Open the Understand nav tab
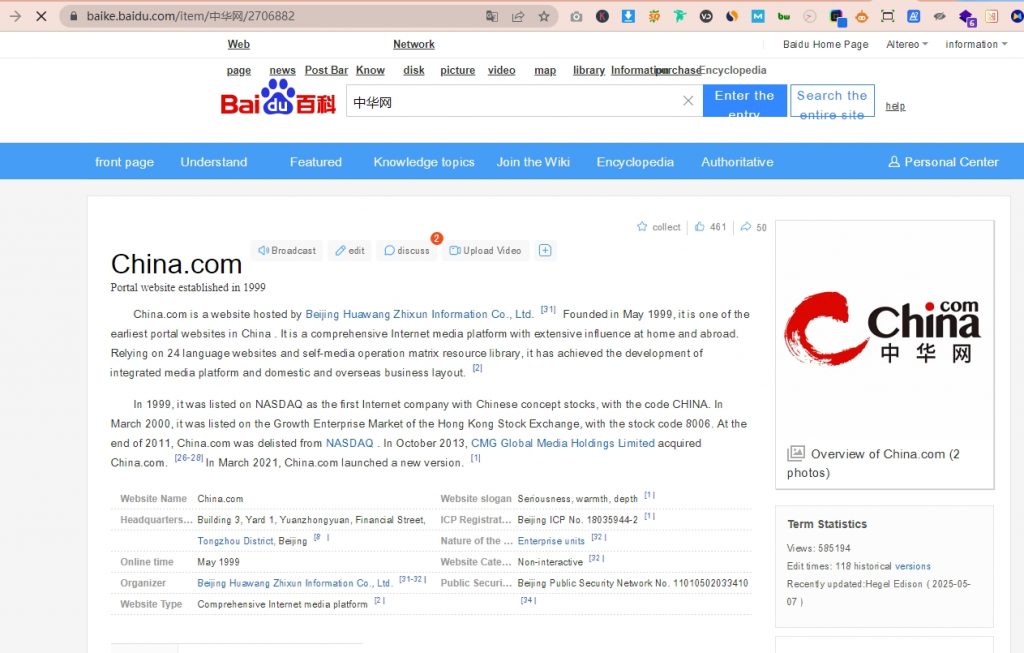1024x653 pixels. [214, 162]
